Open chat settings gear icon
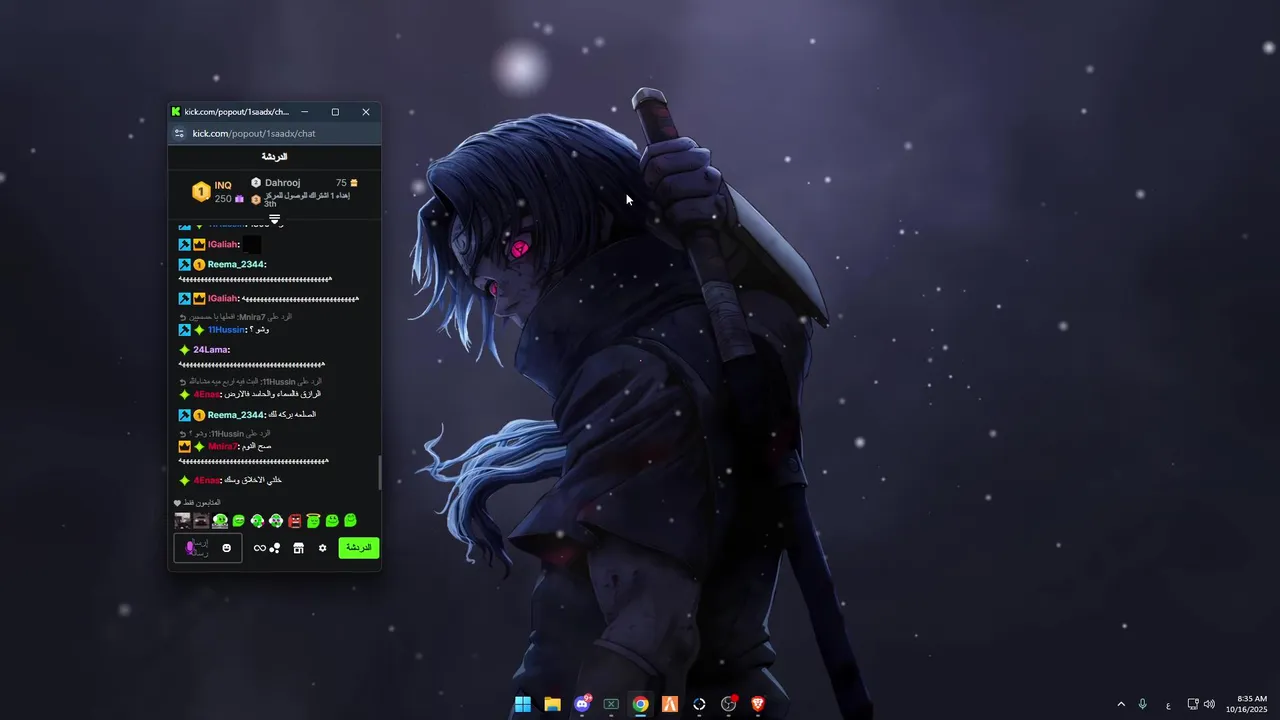 pos(322,548)
